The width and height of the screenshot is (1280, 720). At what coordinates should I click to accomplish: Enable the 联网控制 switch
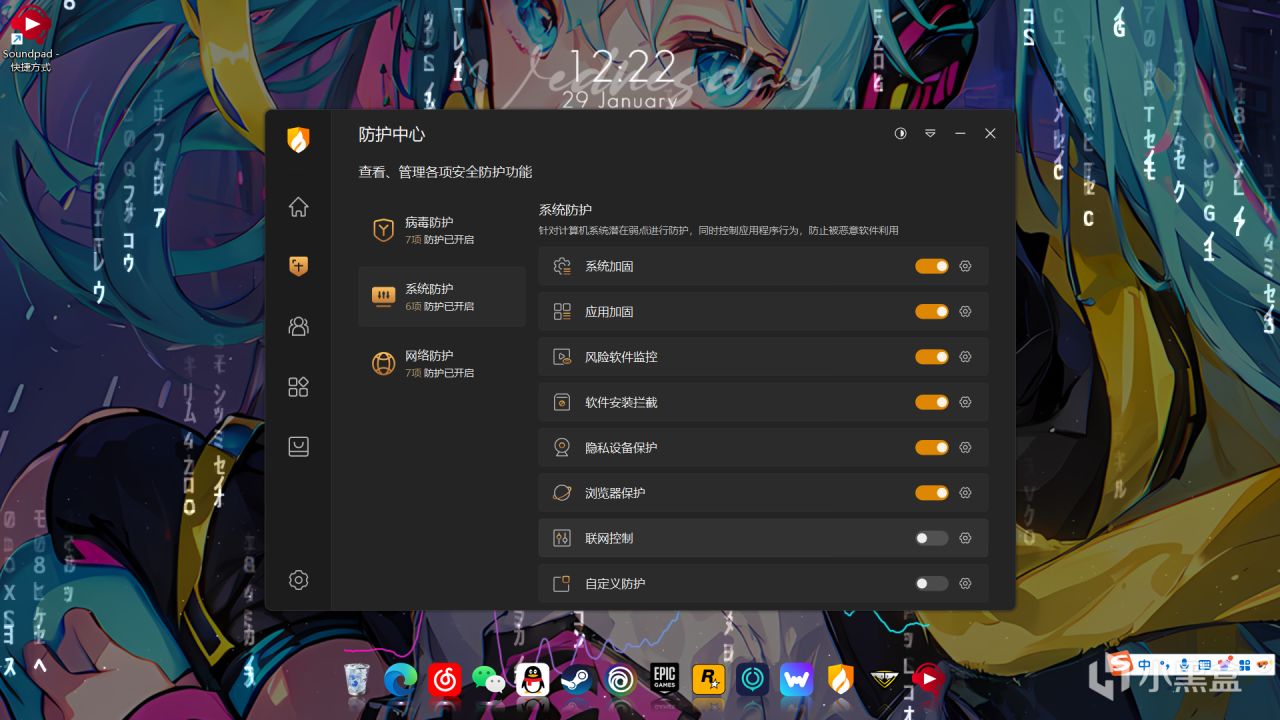(932, 538)
